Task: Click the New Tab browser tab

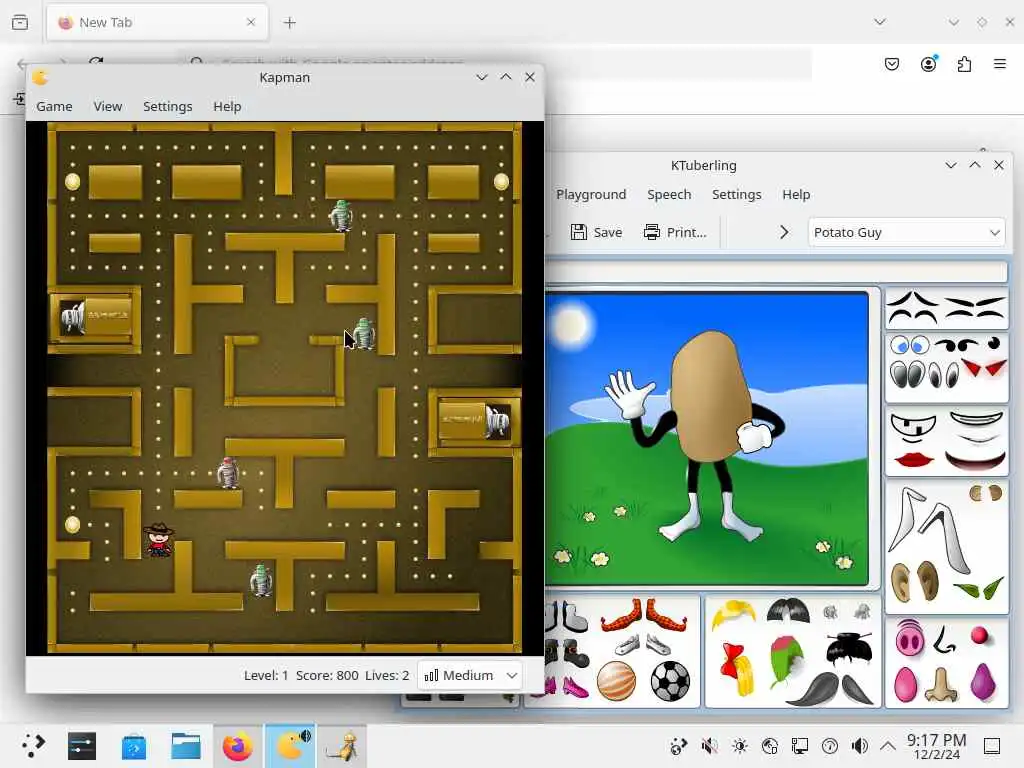Action: [x=157, y=23]
